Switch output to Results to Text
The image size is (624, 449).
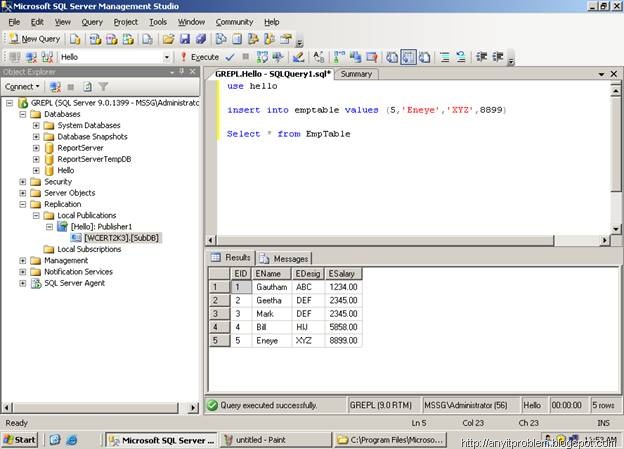[x=392, y=57]
